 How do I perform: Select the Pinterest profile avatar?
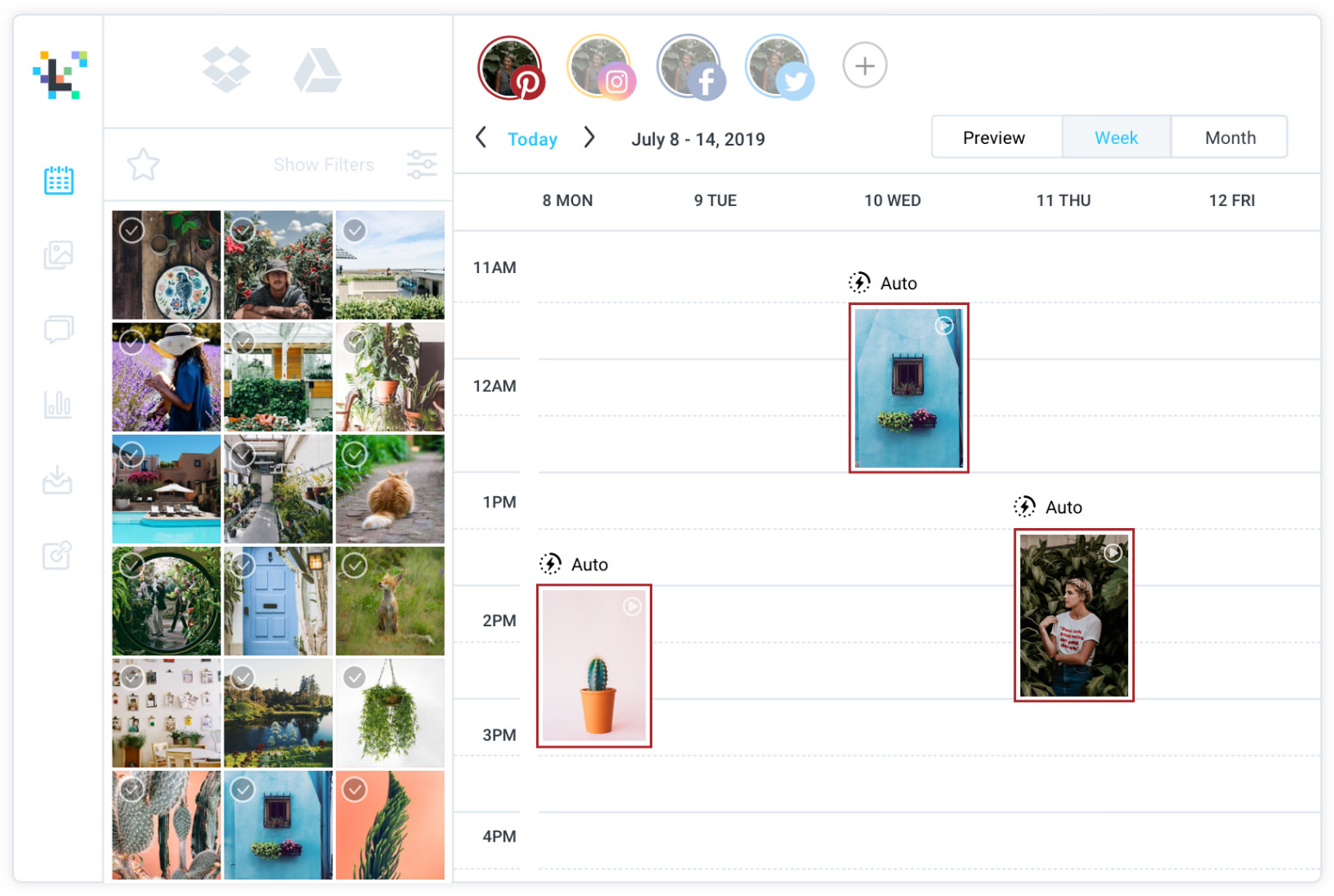(511, 67)
